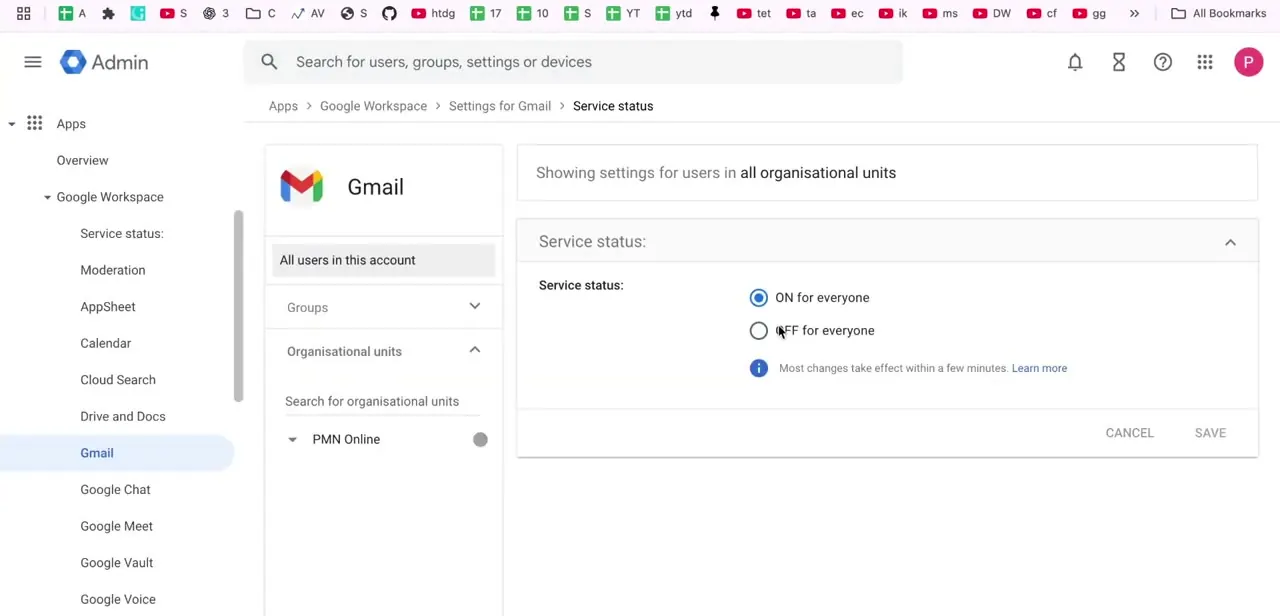Open the GitHub bookmark icon

(x=389, y=13)
